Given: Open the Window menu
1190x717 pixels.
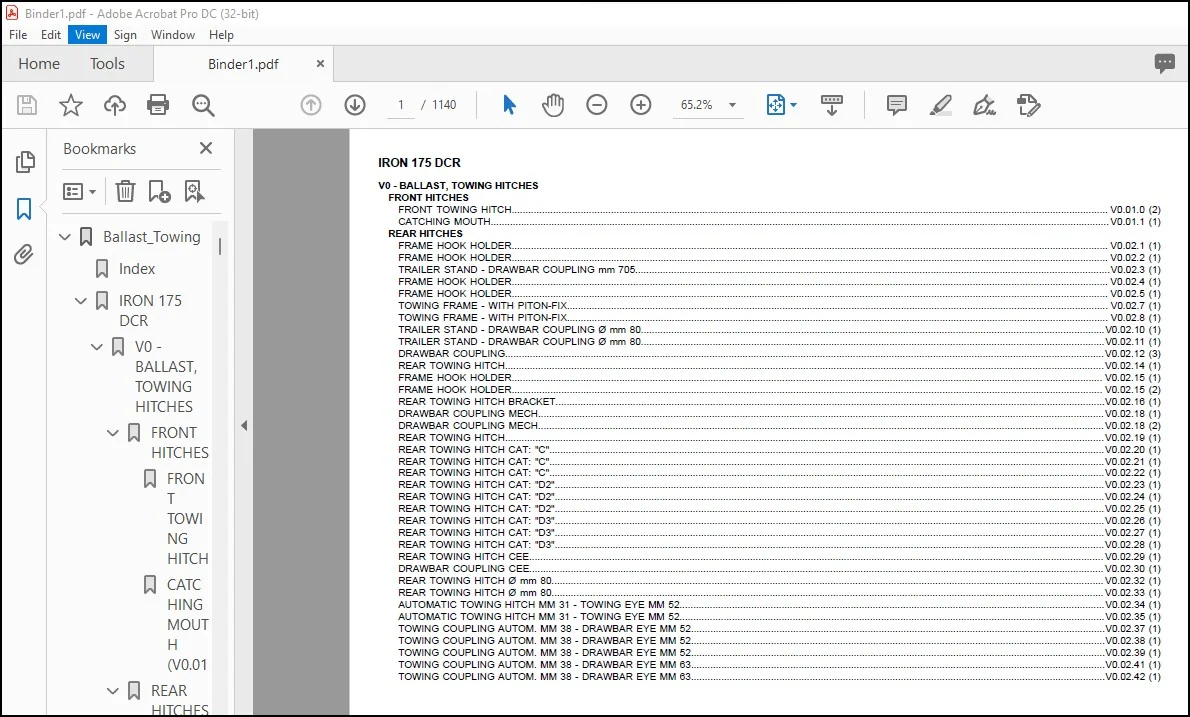Looking at the screenshot, I should click(x=172, y=35).
